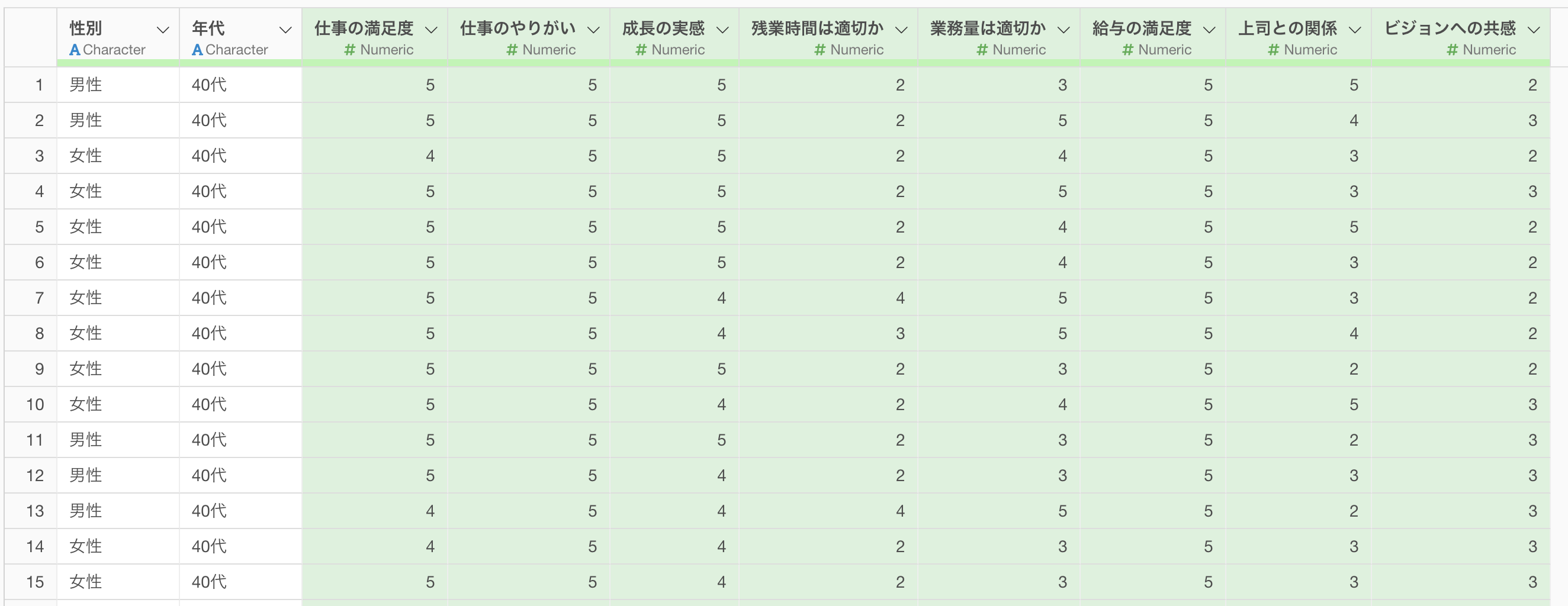1568x606 pixels.
Task: Expand the ビジョンへの共感 column chevron
Action: [x=1534, y=29]
